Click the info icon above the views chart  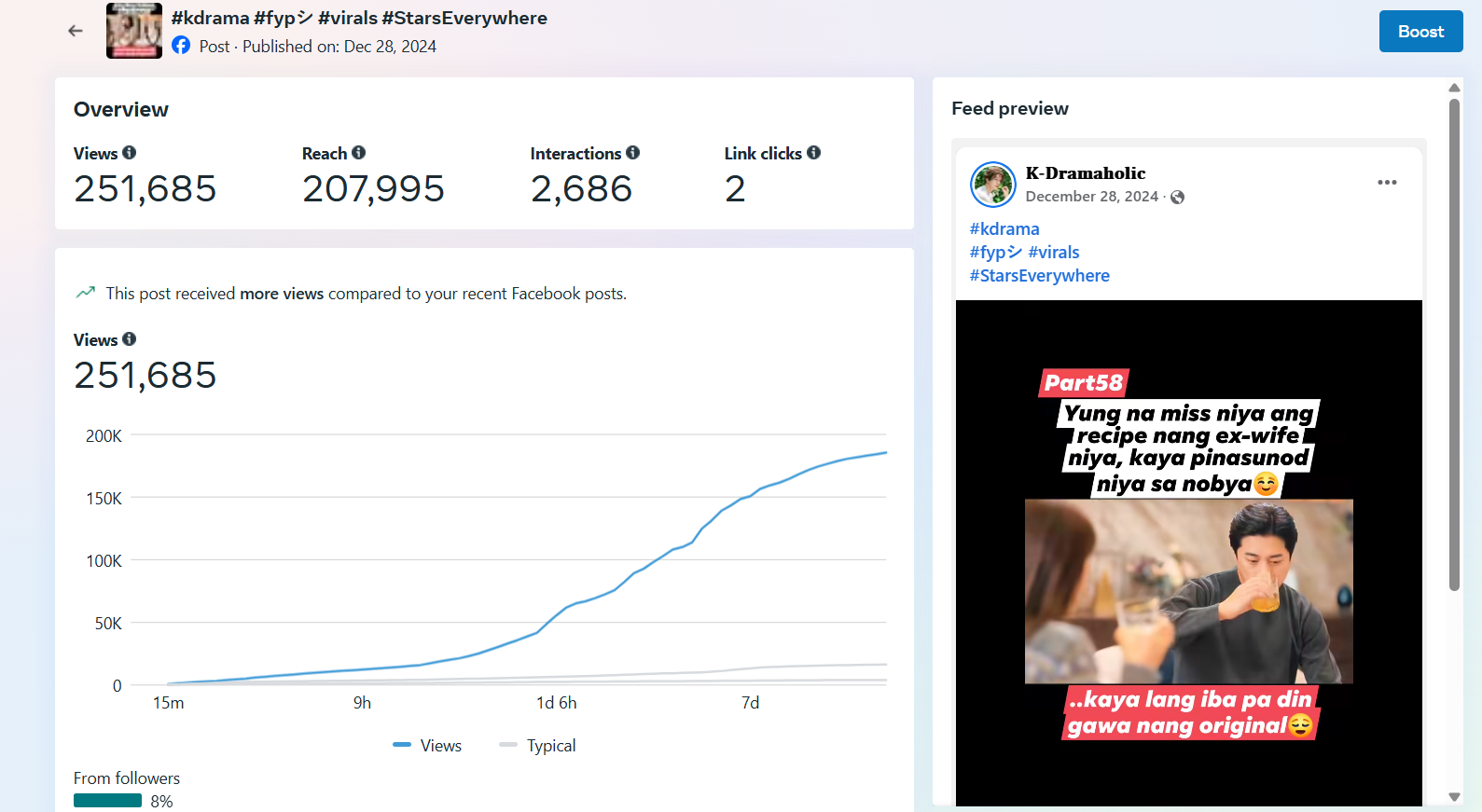[130, 339]
